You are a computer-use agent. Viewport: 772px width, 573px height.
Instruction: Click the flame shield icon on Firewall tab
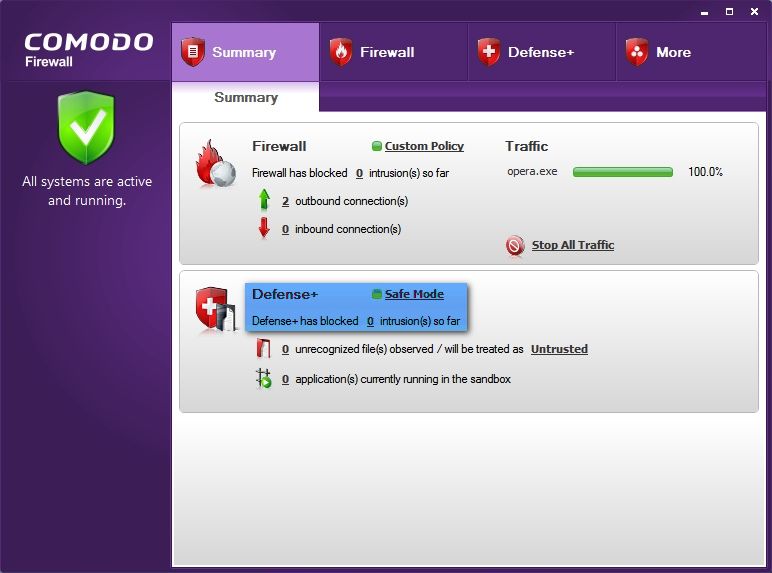click(341, 51)
